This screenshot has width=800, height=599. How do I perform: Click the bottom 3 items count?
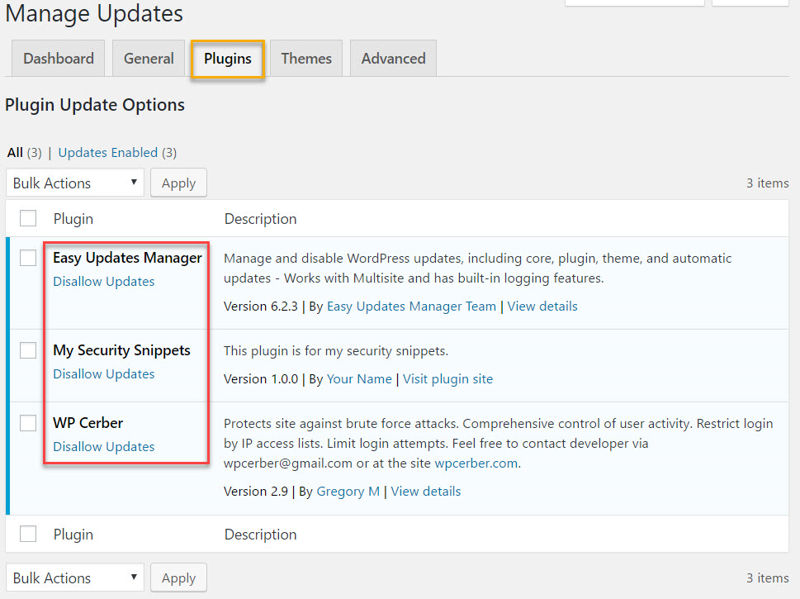(767, 578)
